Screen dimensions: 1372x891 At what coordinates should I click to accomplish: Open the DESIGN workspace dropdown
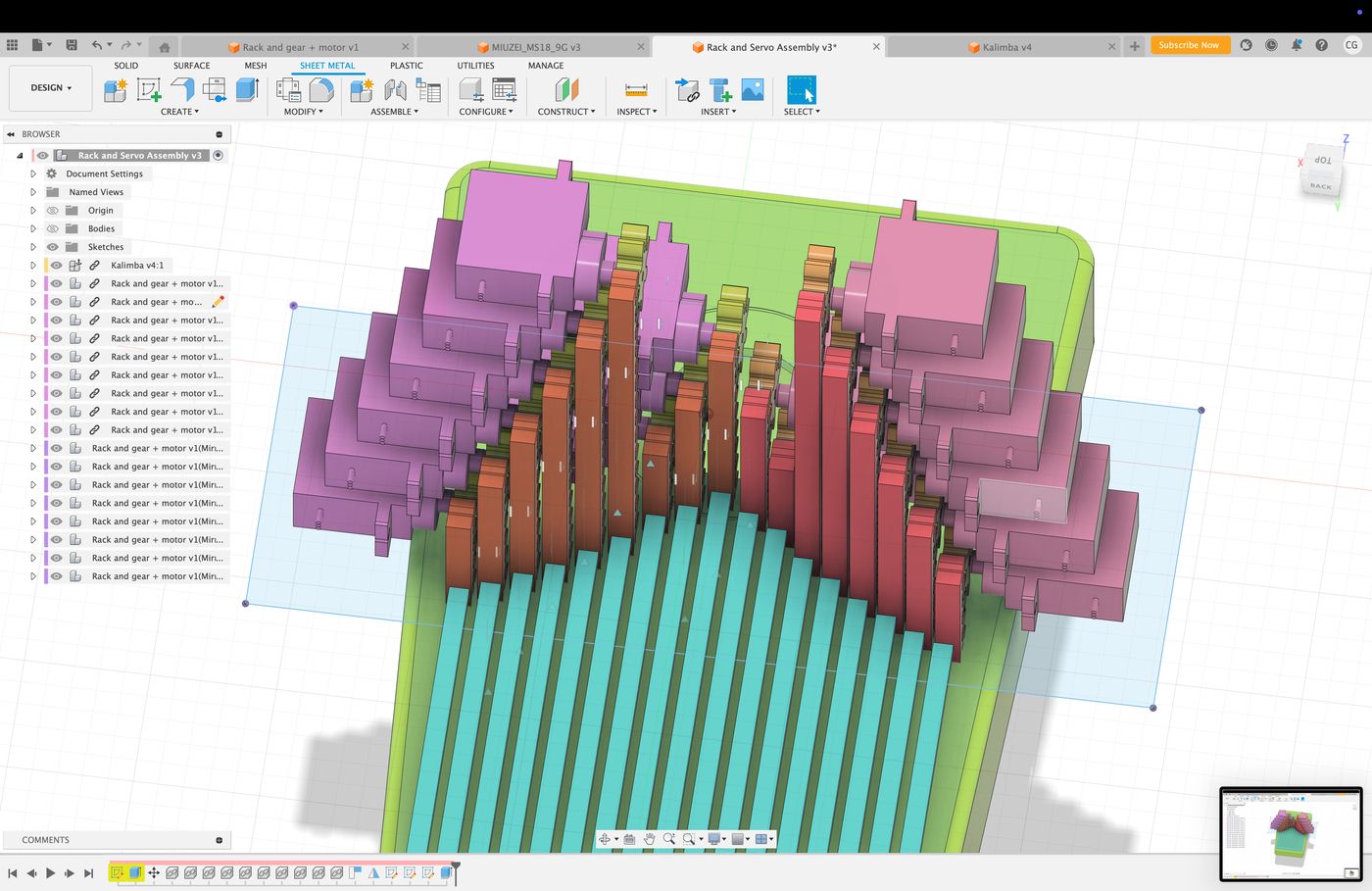pyautogui.click(x=51, y=88)
